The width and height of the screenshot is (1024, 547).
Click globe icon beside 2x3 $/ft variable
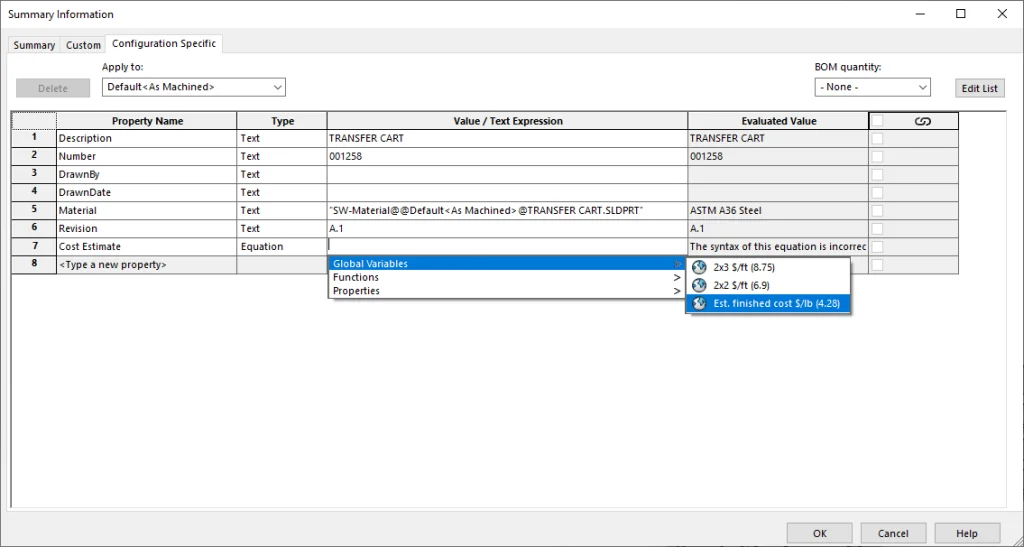tap(699, 268)
